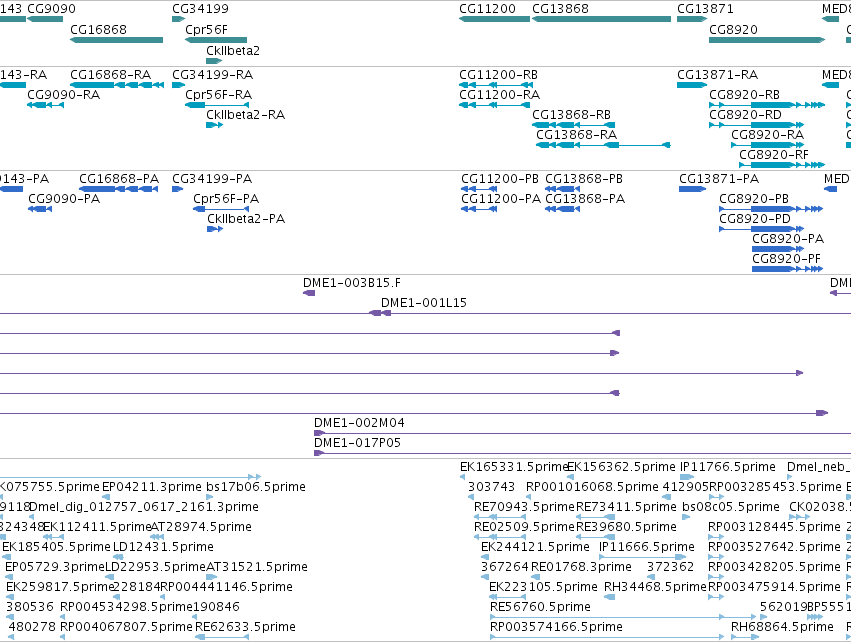The image size is (851, 642).
Task: Open EST AT31521.5prime
Action: coord(257,567)
